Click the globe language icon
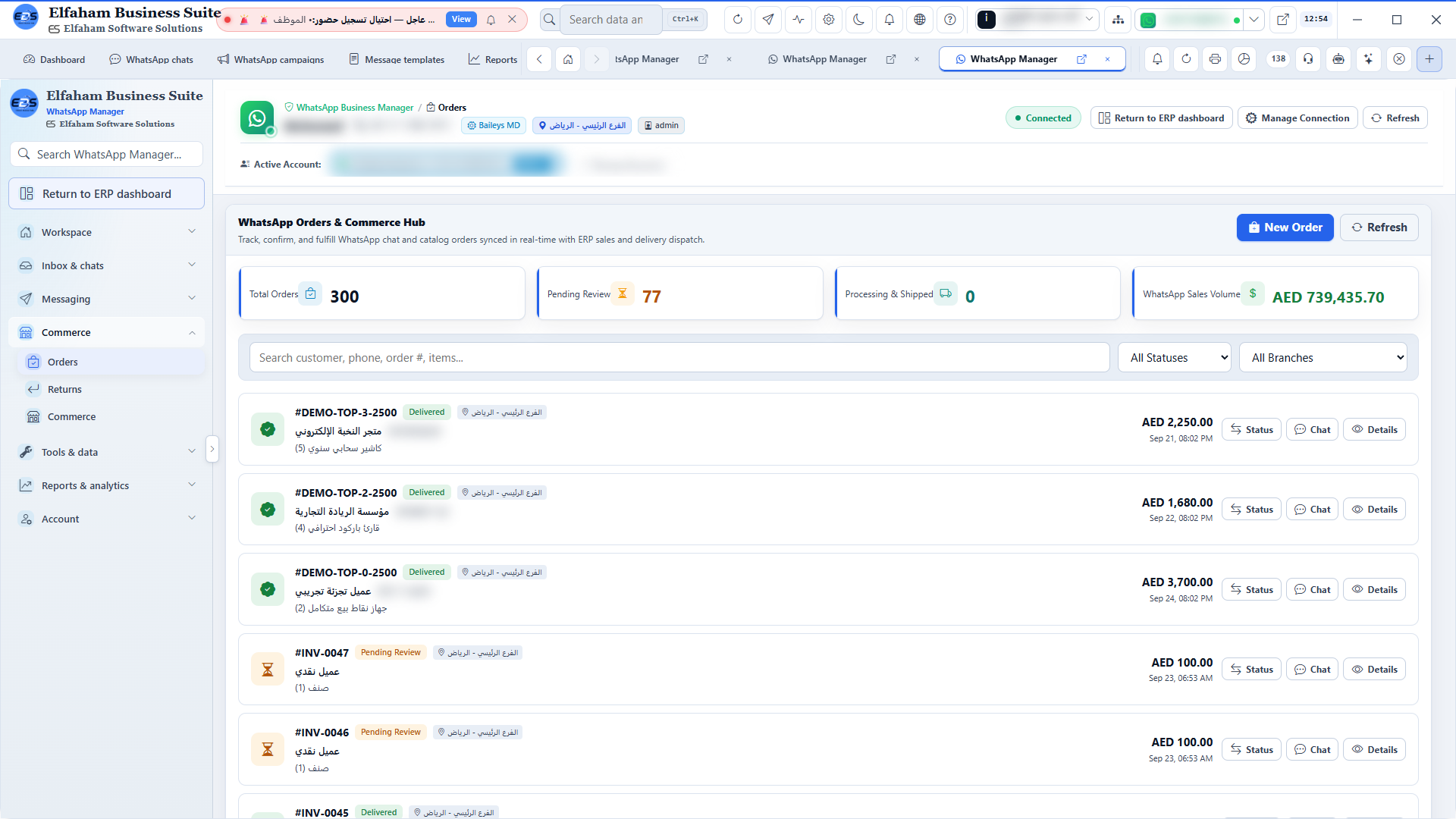Image resolution: width=1456 pixels, height=819 pixels. point(920,20)
